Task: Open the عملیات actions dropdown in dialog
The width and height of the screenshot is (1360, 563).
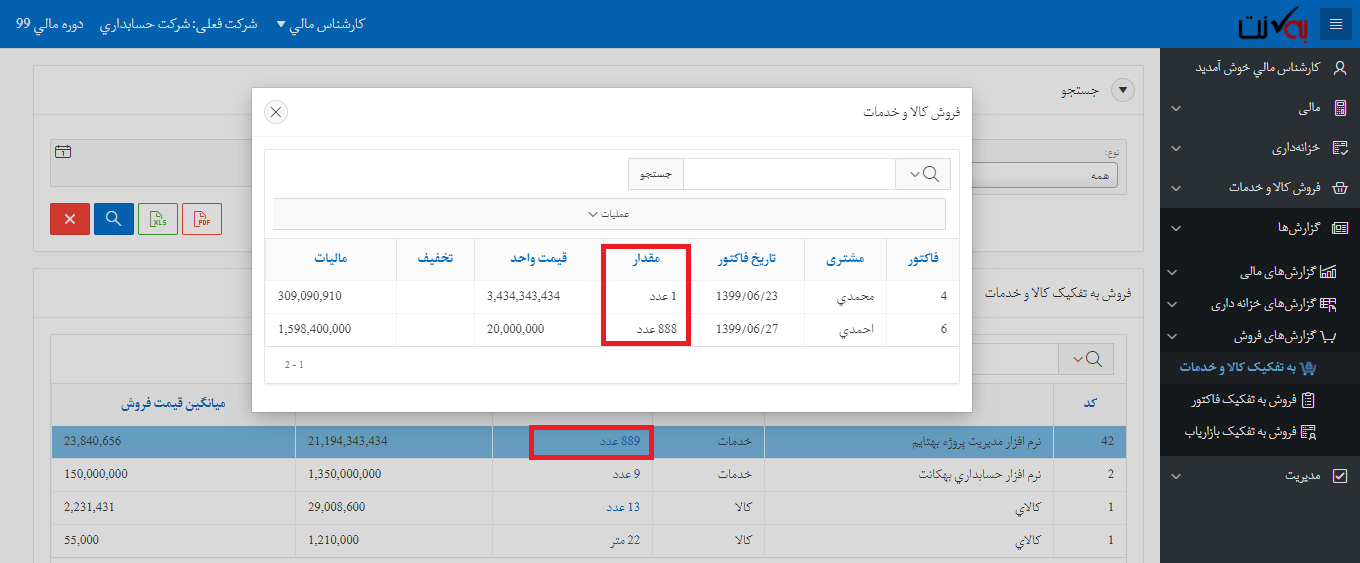Action: tap(609, 214)
